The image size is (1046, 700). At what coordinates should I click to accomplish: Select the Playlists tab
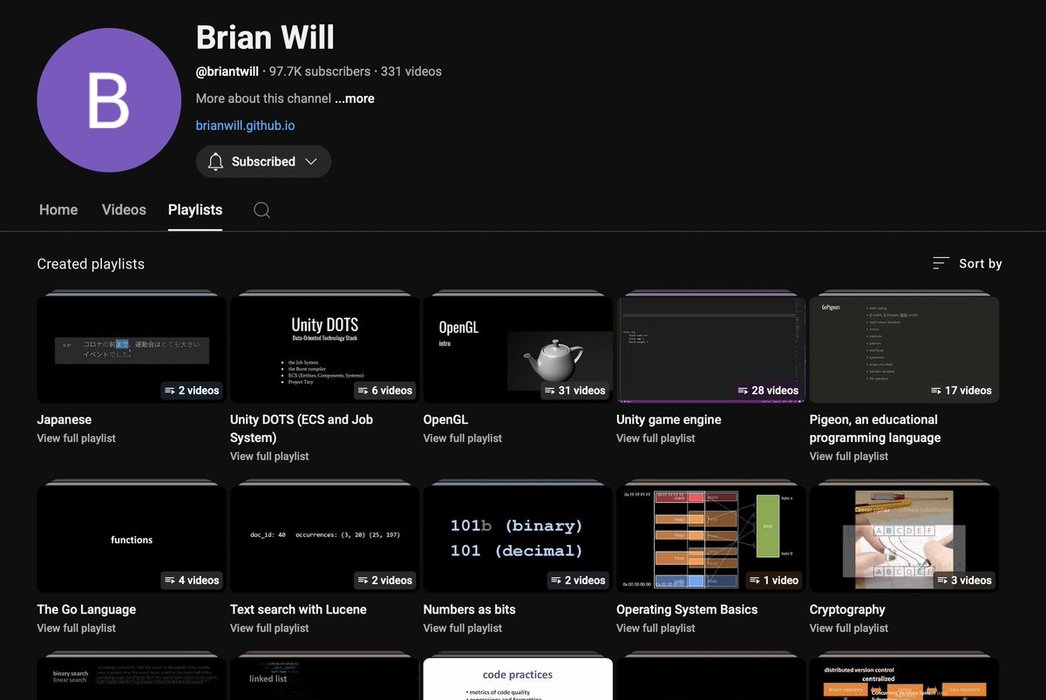point(195,210)
